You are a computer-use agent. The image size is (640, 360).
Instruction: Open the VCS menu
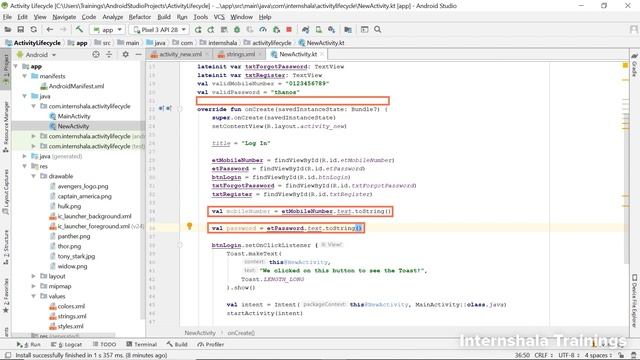pos(219,17)
